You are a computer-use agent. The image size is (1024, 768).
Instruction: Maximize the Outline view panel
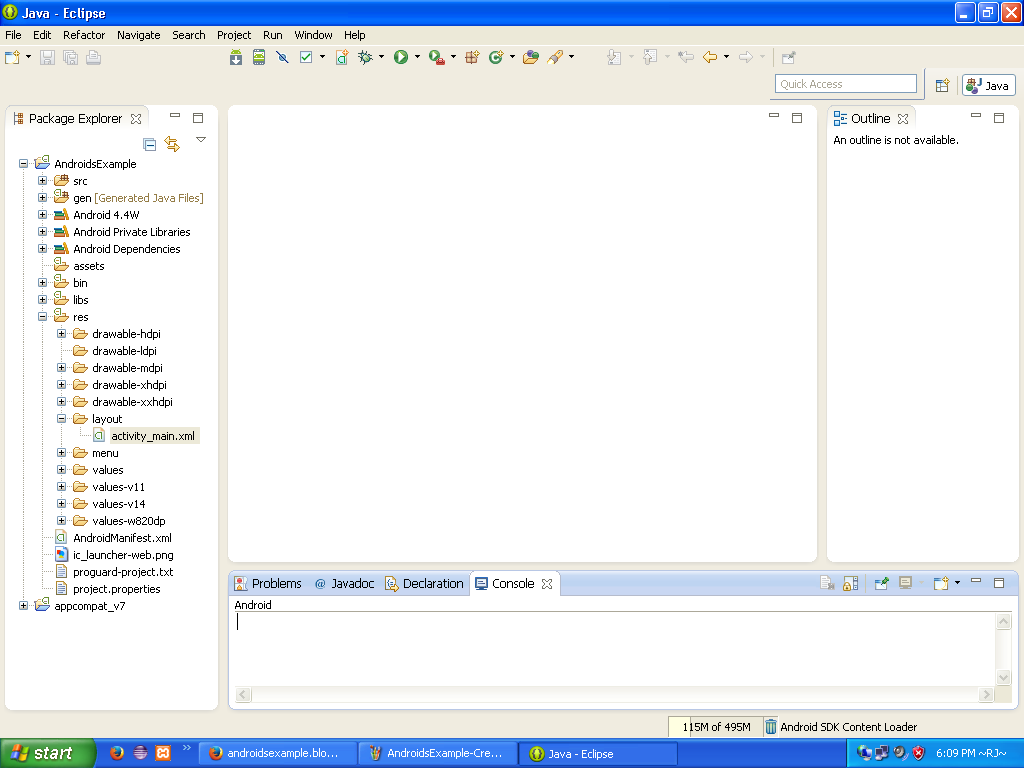pos(999,118)
